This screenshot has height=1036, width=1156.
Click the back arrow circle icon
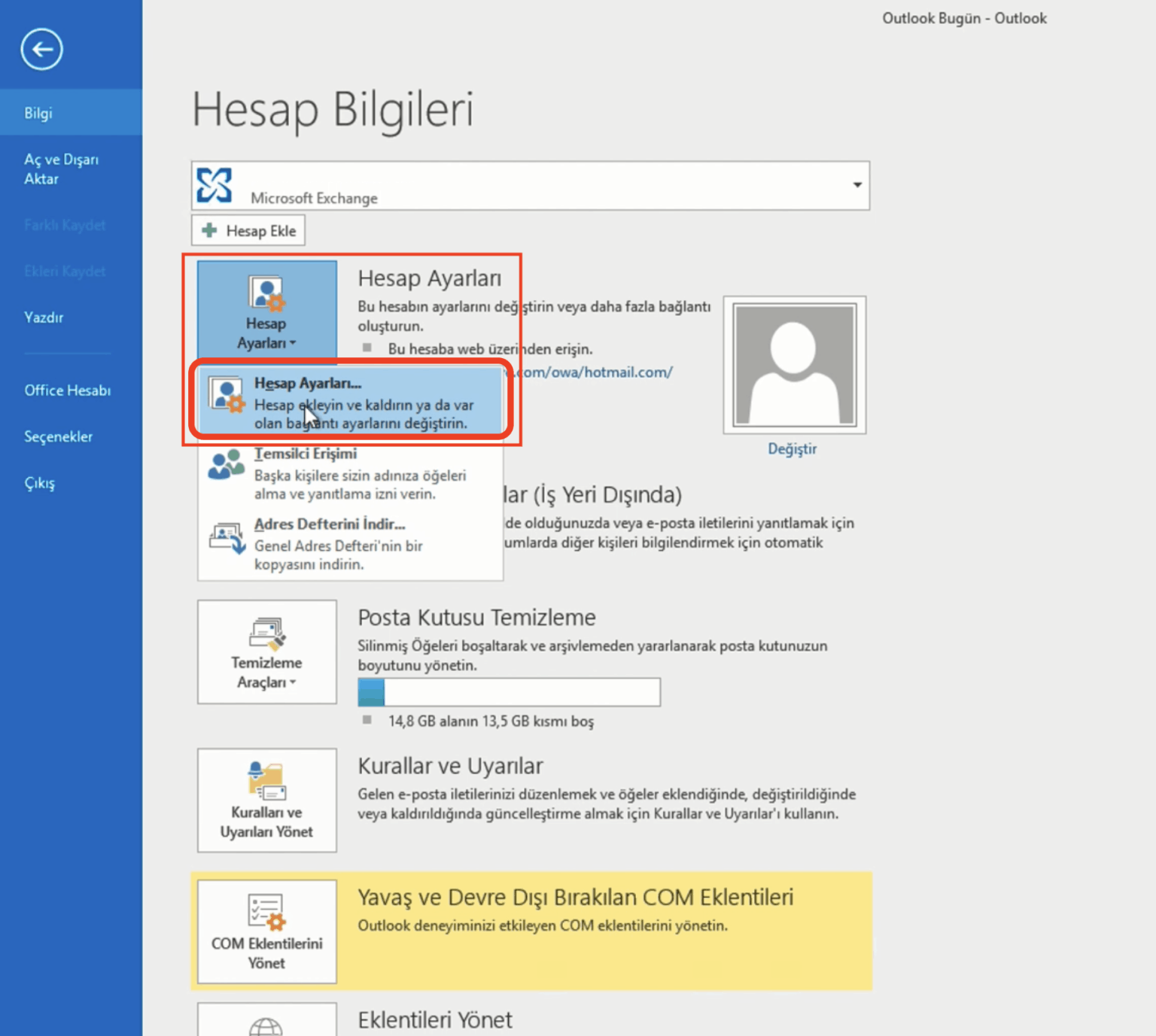(41, 50)
